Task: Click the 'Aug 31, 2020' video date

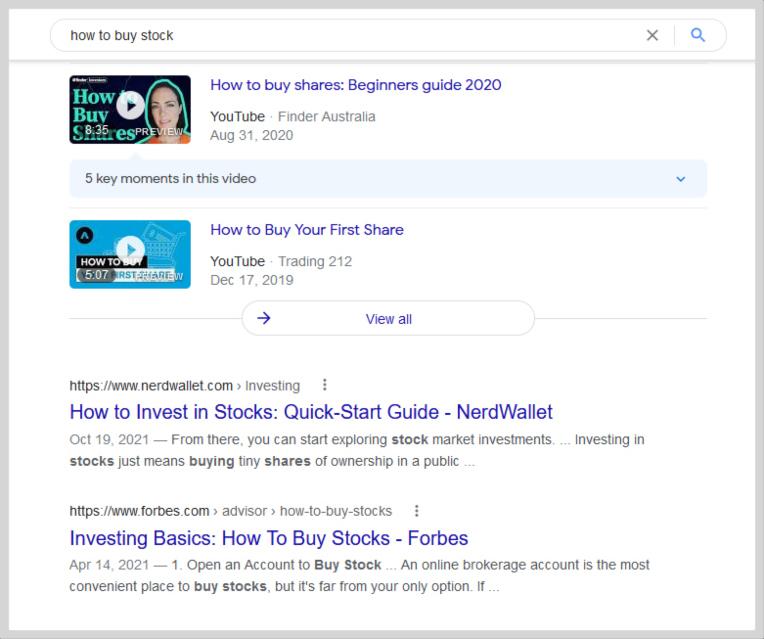Action: click(251, 135)
